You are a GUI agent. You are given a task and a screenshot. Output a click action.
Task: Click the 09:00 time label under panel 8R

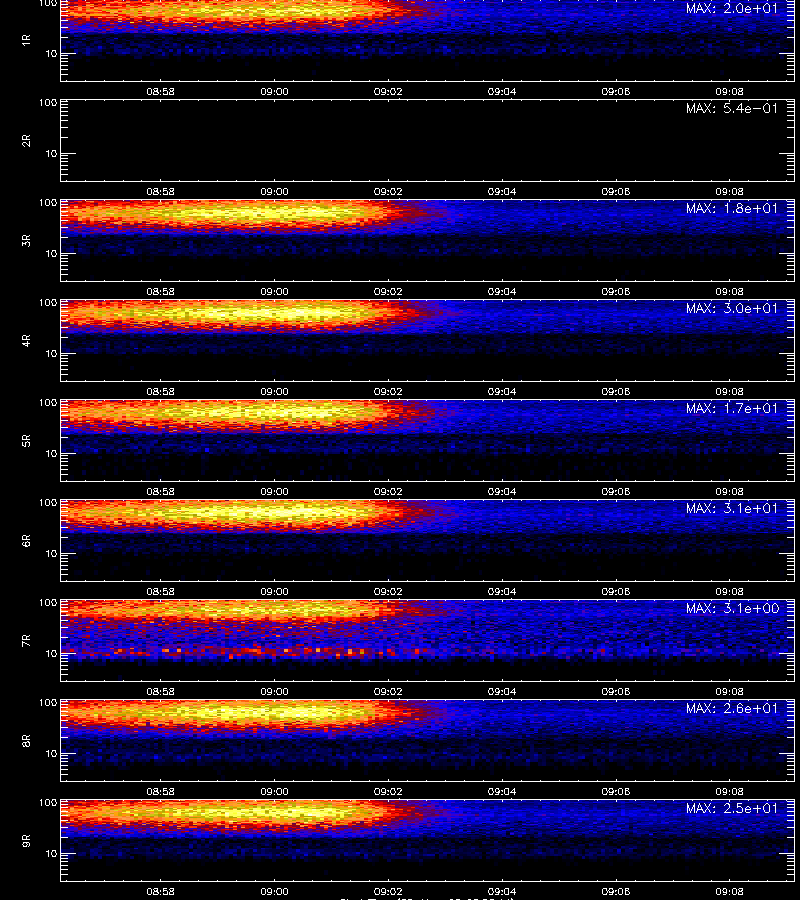tap(274, 792)
